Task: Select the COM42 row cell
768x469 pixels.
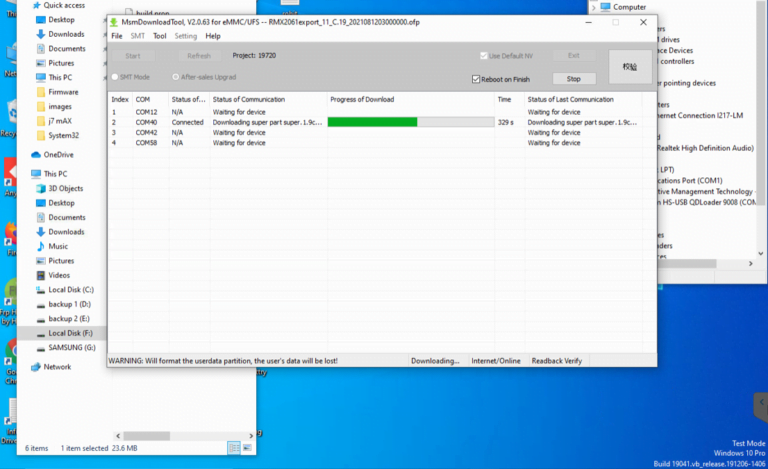Action: (x=146, y=133)
